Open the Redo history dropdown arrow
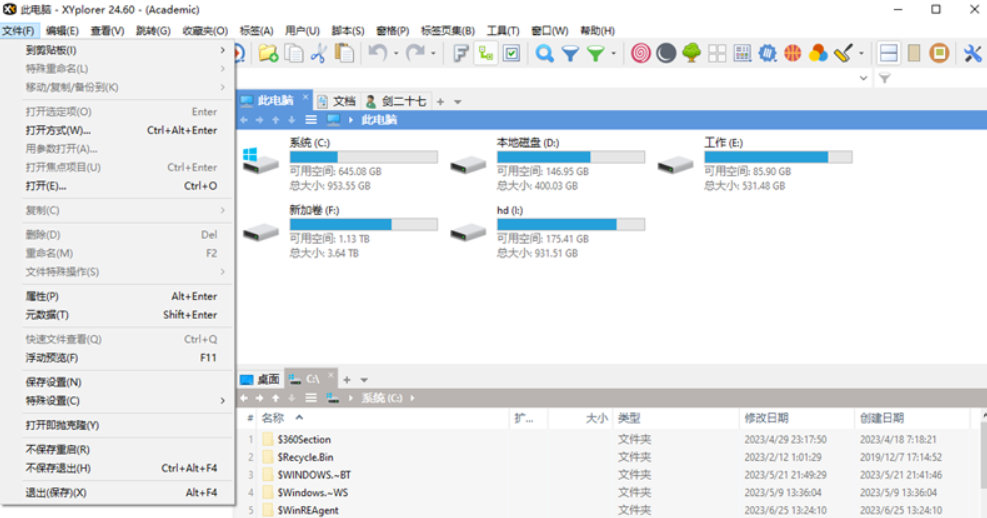 [x=433, y=53]
